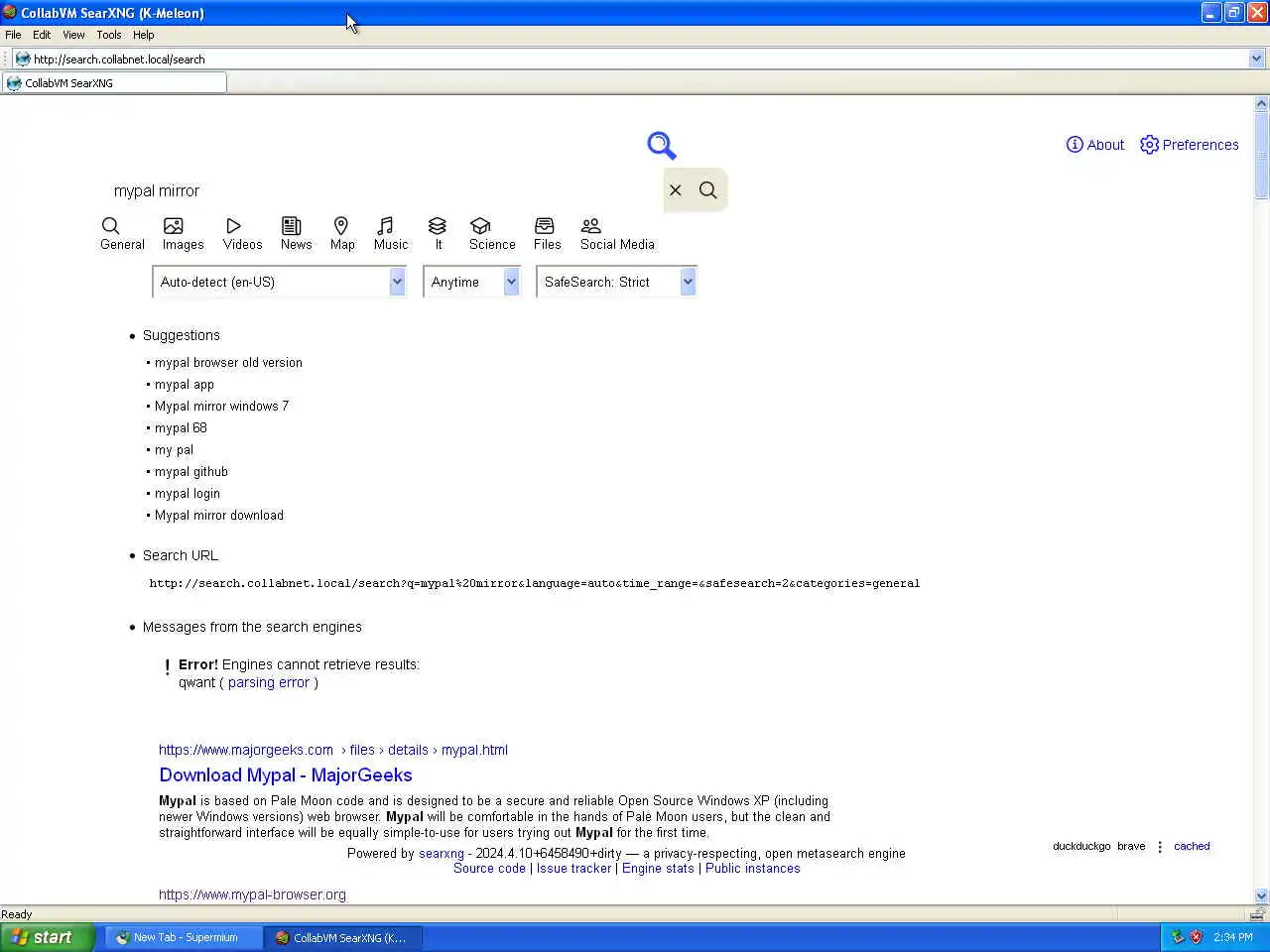
Task: Open the Files category
Action: (547, 235)
